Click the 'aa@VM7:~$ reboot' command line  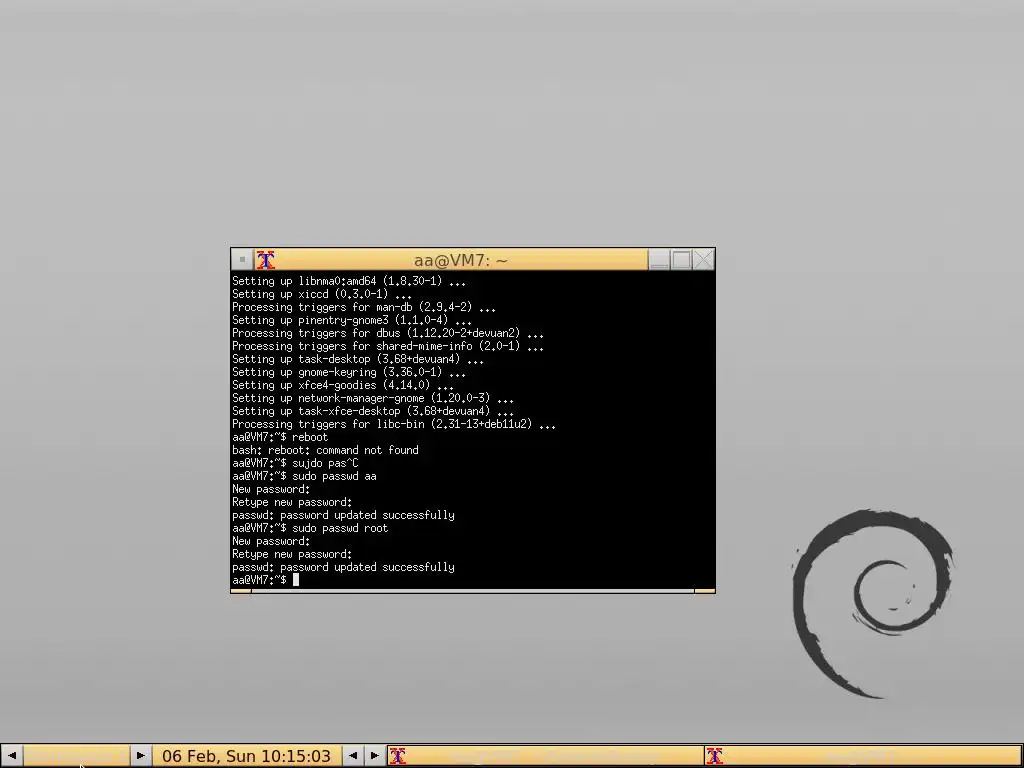280,438
